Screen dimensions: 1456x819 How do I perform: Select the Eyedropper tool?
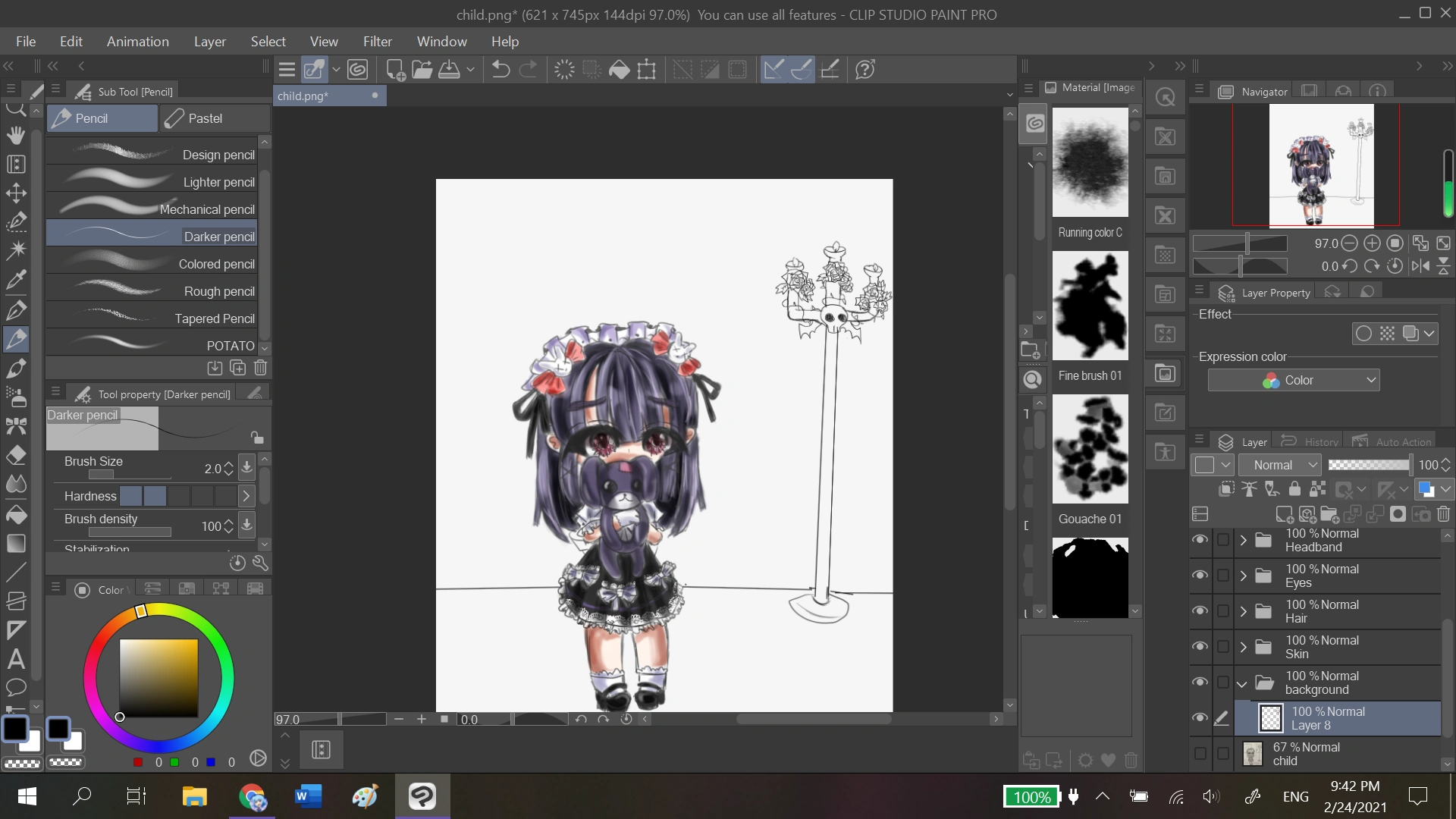16,280
